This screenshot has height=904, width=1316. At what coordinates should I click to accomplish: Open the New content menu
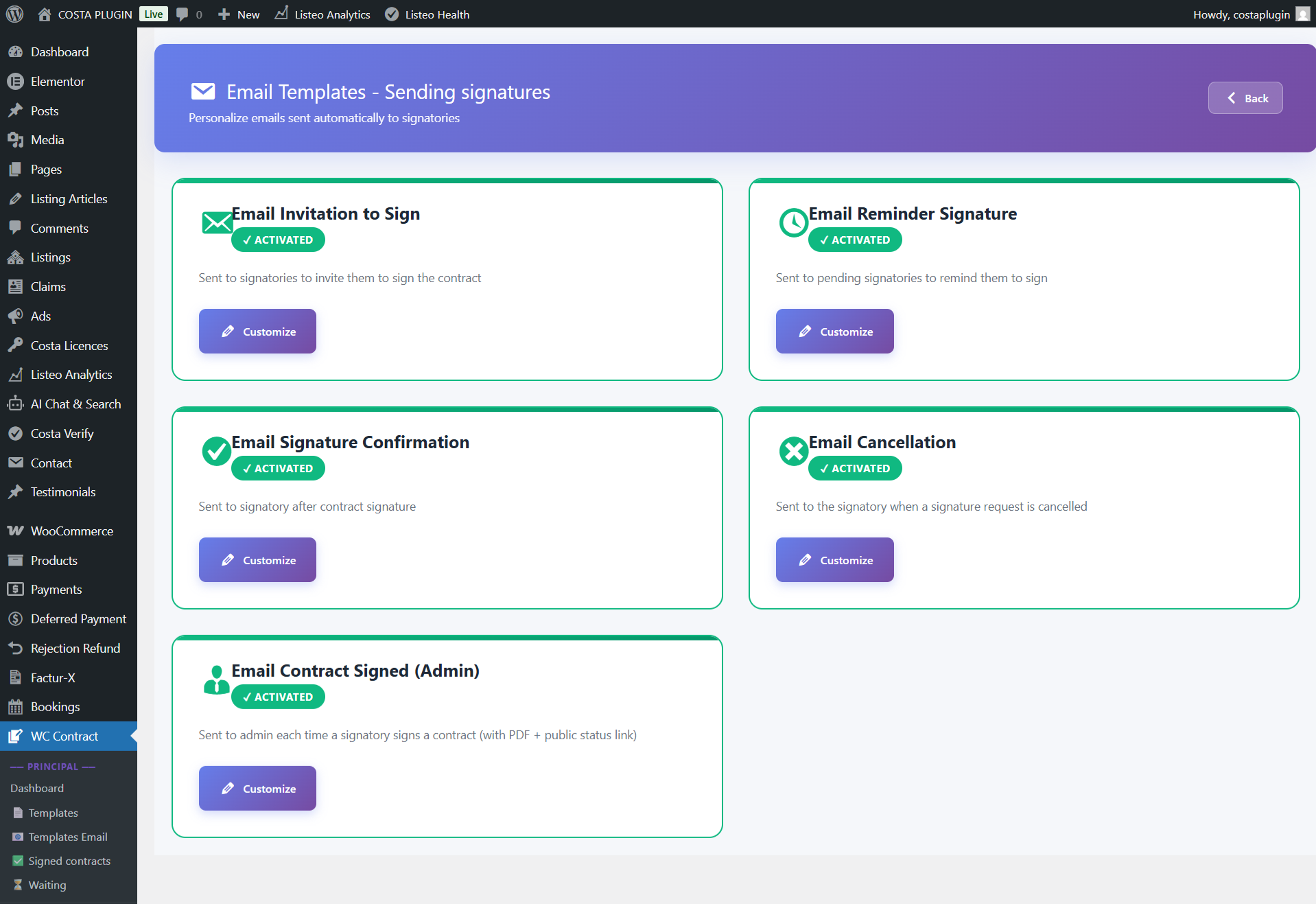click(x=239, y=14)
